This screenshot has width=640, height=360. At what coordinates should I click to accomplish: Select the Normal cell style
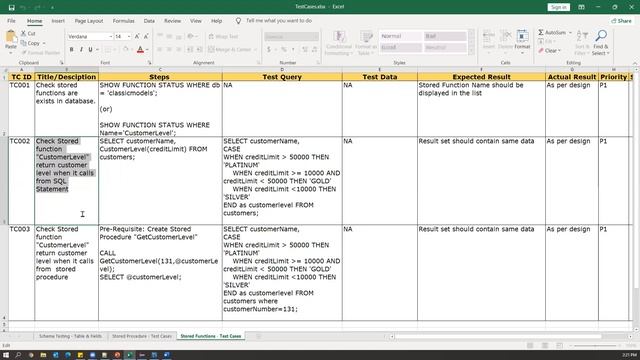[401, 36]
